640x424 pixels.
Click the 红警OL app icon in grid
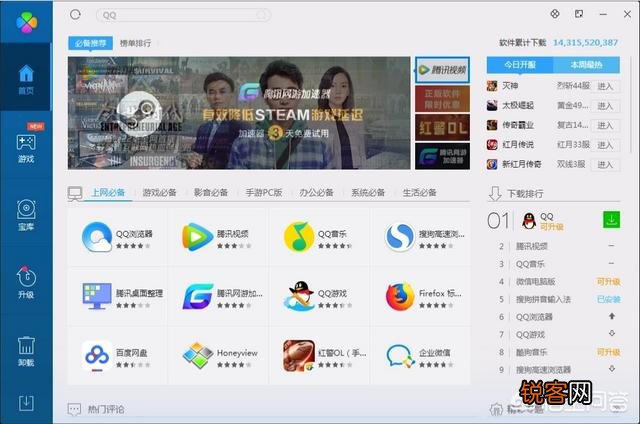(x=299, y=356)
